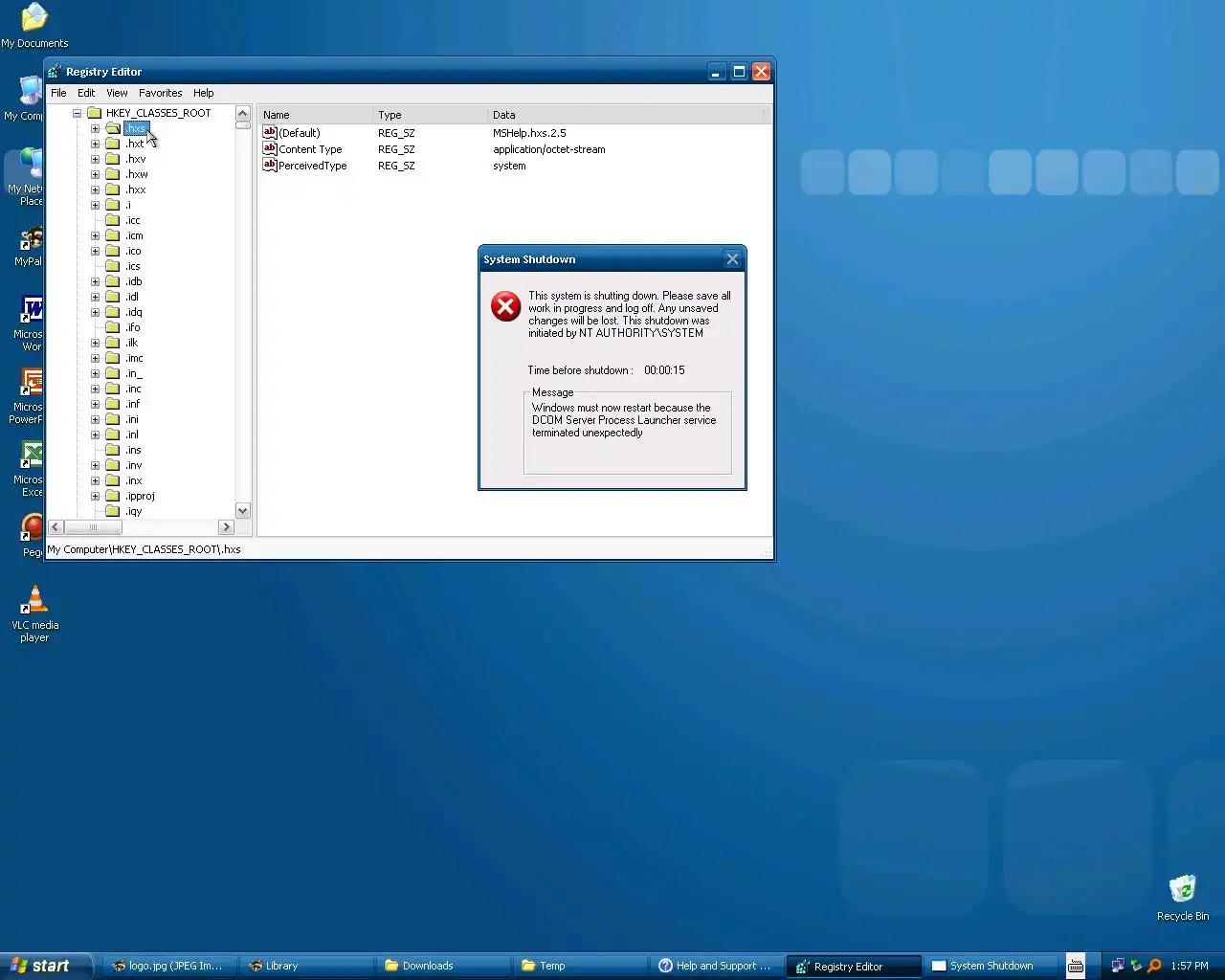The width and height of the screenshot is (1225, 980).
Task: Open the Help menu in Registry Editor
Action: [203, 93]
